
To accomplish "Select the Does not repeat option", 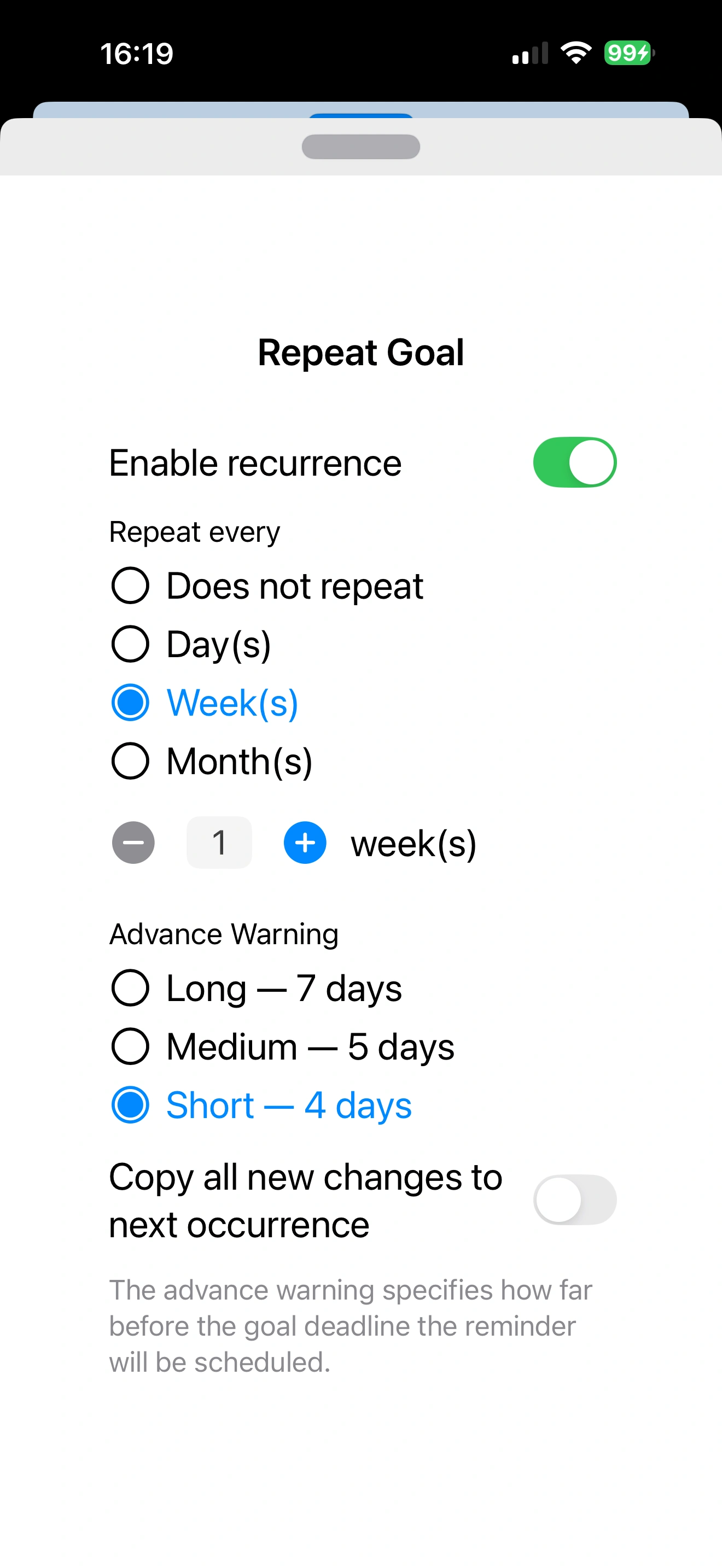I will click(x=267, y=586).
